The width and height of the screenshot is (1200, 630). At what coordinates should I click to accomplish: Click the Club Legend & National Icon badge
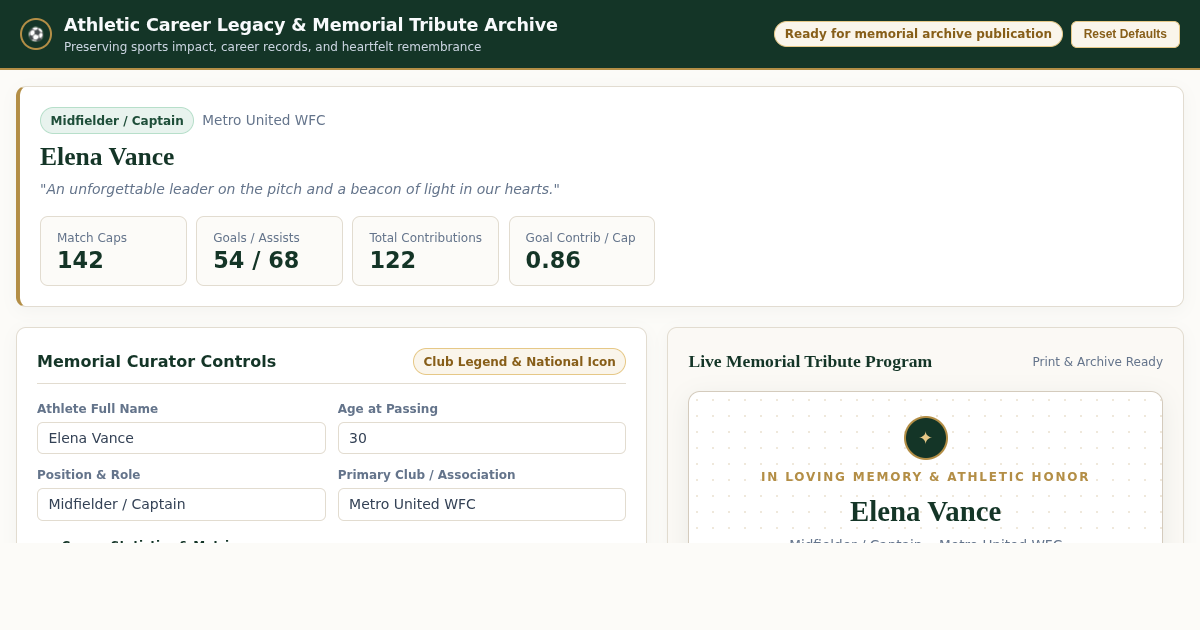tap(519, 362)
